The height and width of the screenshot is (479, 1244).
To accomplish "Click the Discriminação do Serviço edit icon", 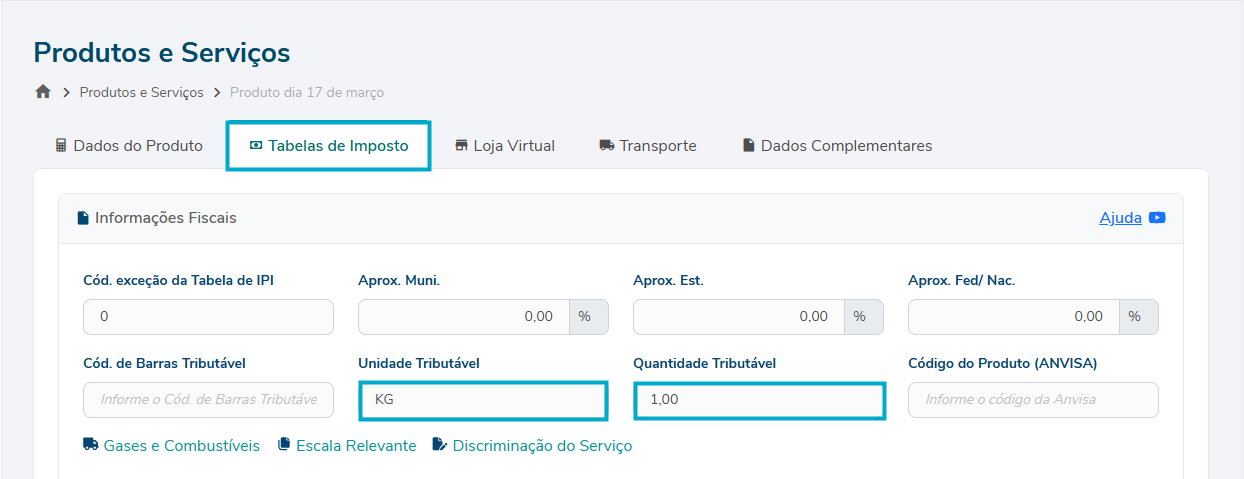I will (x=440, y=445).
